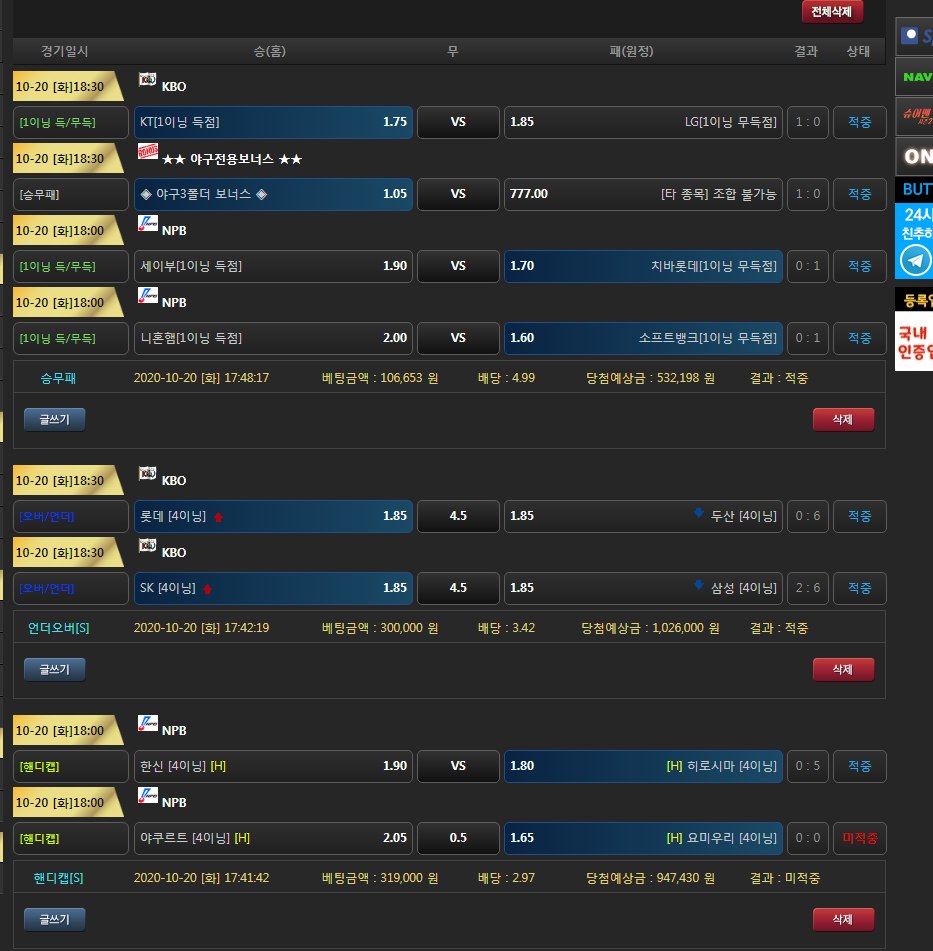Delete the 핸디캡 bet slip
Image resolution: width=933 pixels, height=951 pixels.
(x=843, y=919)
